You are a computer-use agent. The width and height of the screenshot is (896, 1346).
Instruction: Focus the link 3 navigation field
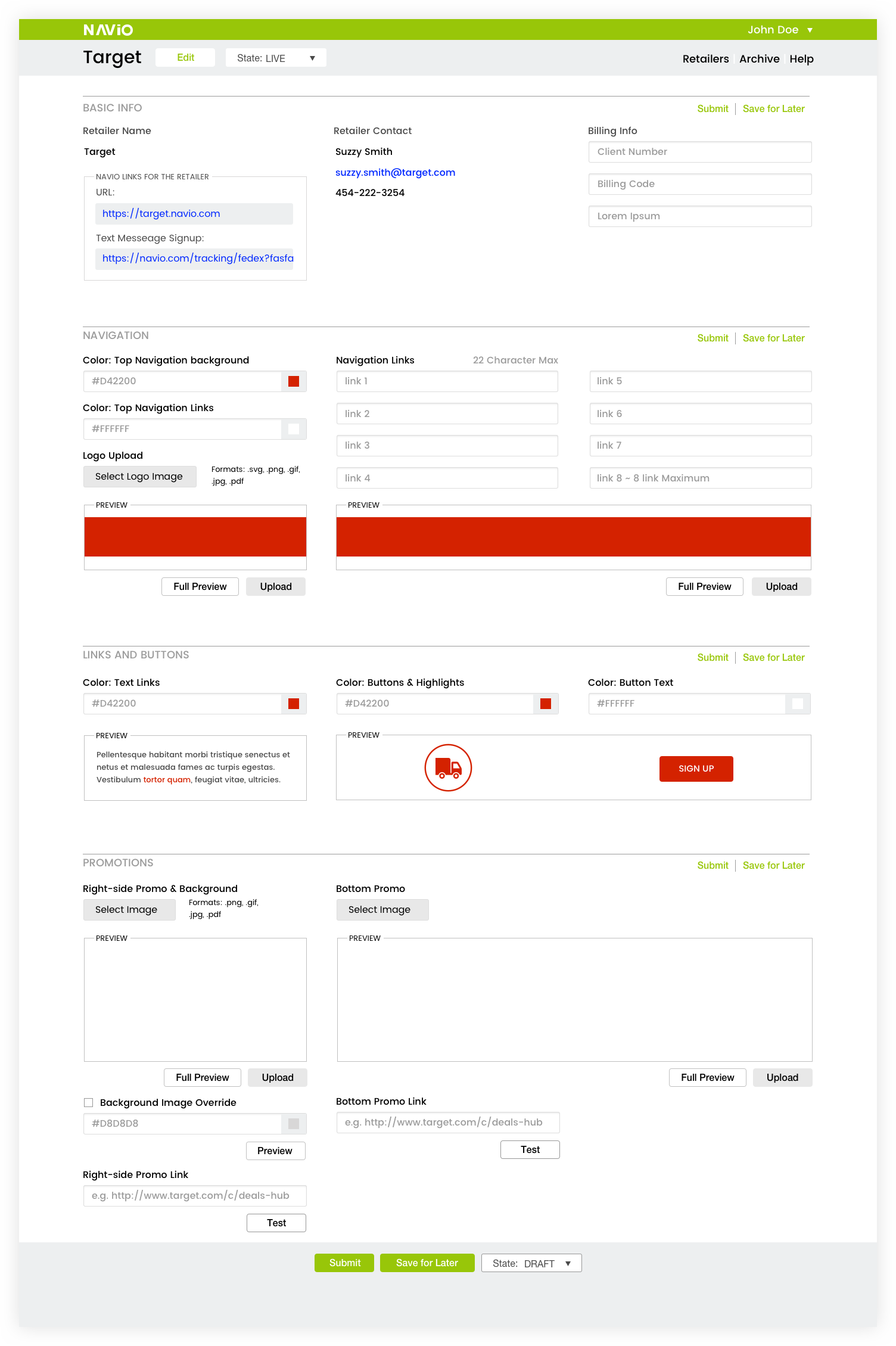tap(447, 446)
